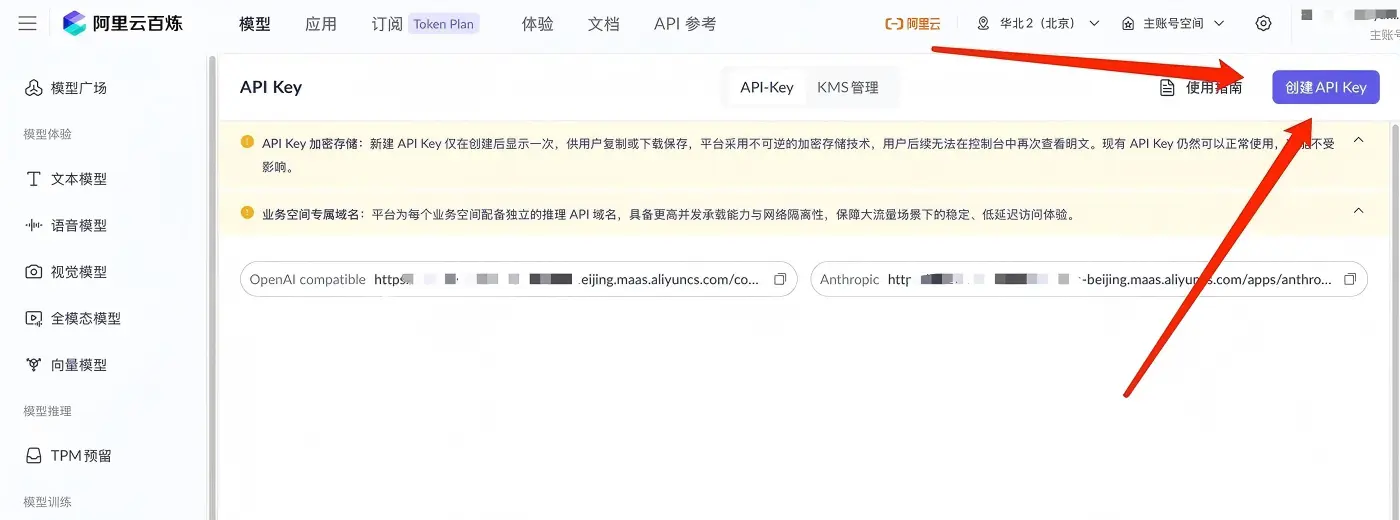
Task: Click the 创建 API Key button
Action: point(1326,87)
